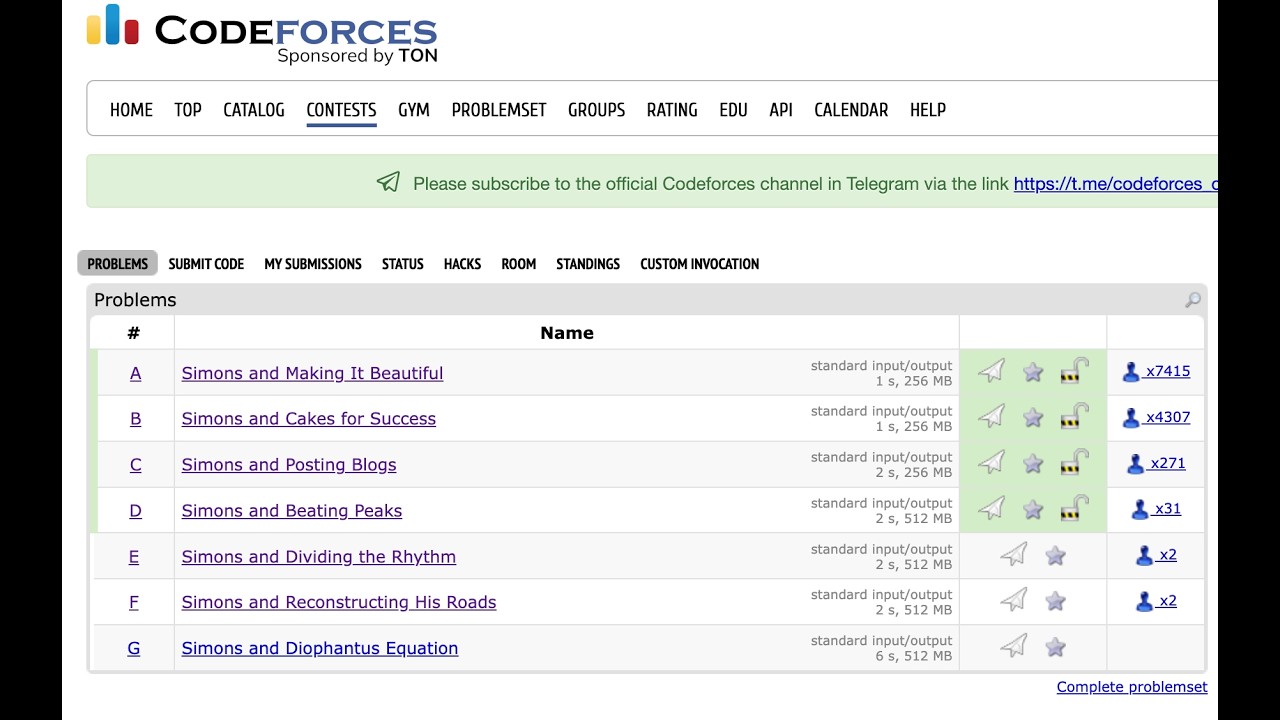Star problem F Reconstructing His Roads
1280x720 pixels.
coord(1055,601)
